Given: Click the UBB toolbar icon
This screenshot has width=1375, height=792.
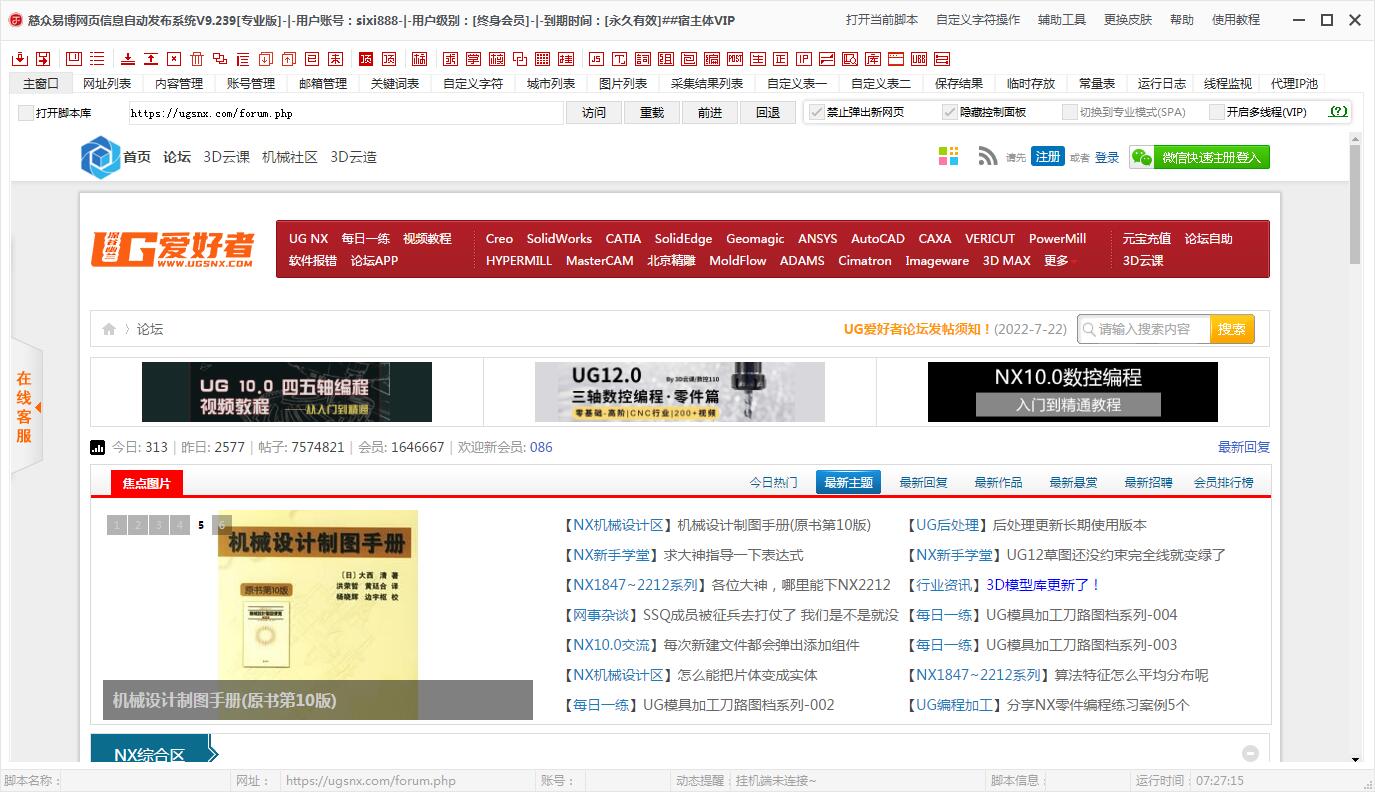Looking at the screenshot, I should [x=919, y=59].
